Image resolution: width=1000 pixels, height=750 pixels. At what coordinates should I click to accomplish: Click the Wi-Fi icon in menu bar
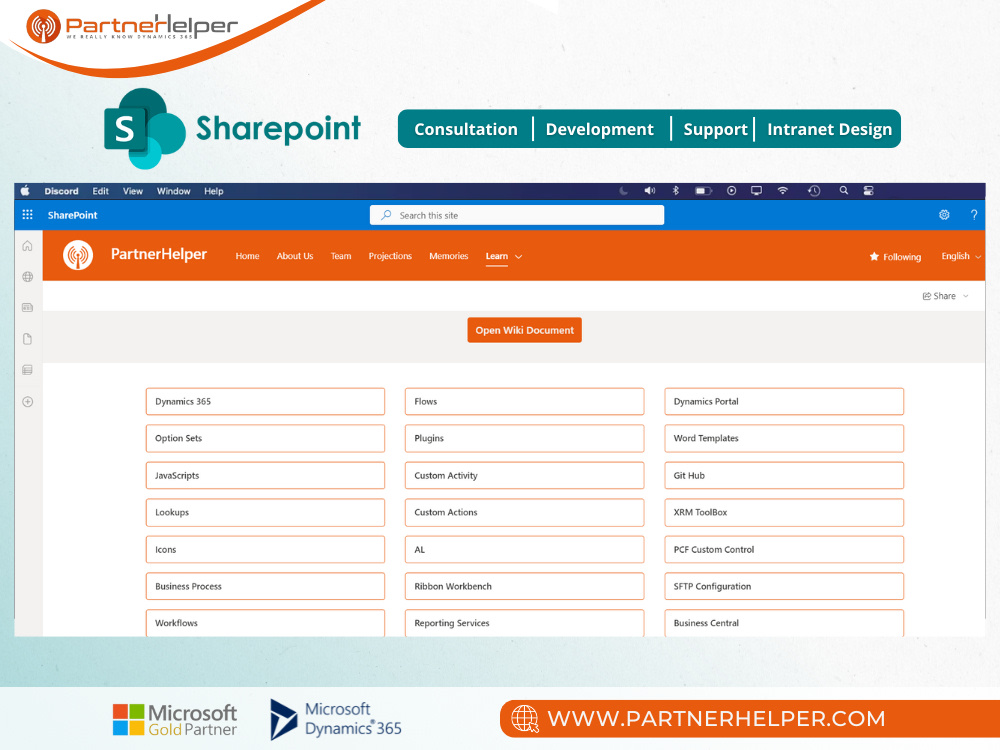[783, 191]
